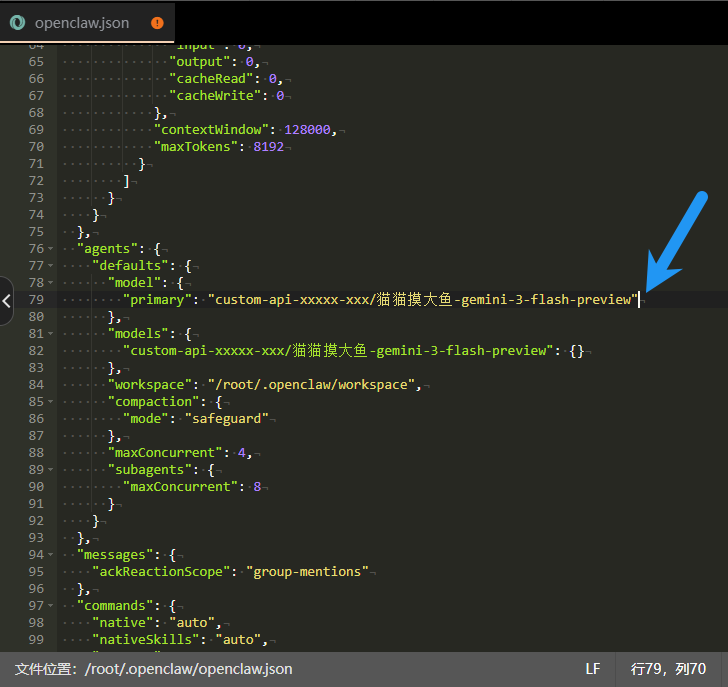Place cursor on the "group-mentions" value
This screenshot has width=728, height=687.
(310, 572)
